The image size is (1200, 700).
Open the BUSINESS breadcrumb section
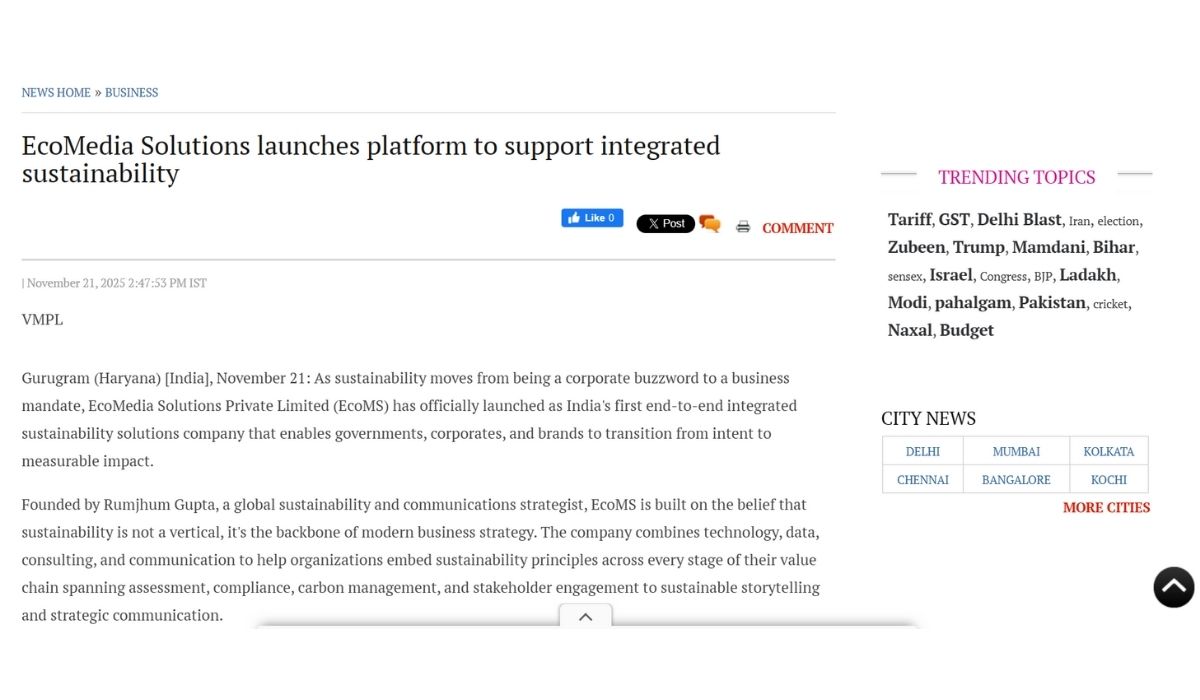click(132, 93)
